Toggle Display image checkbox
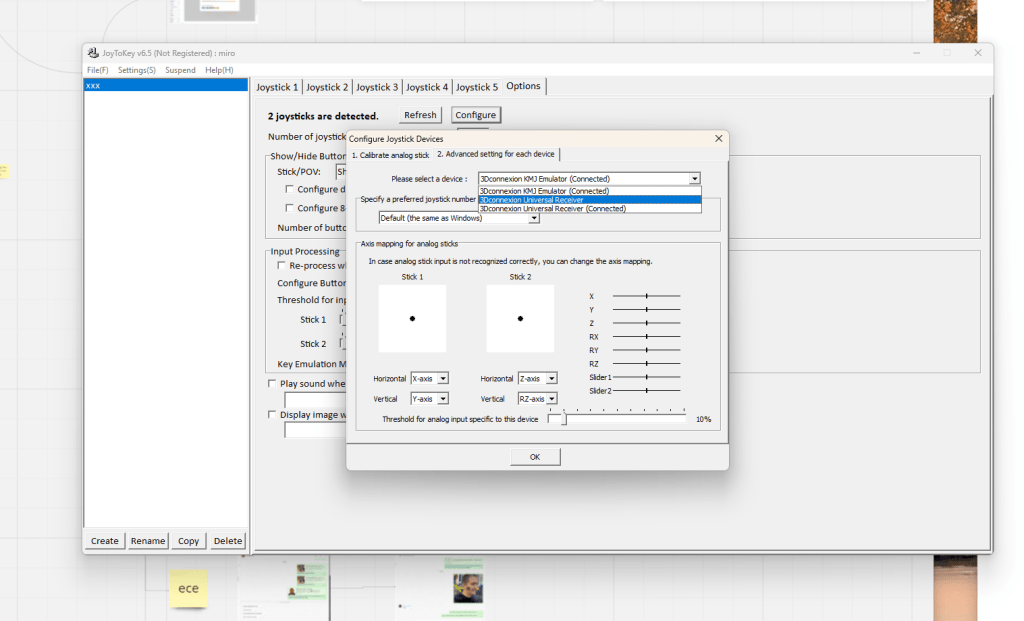 coord(272,415)
